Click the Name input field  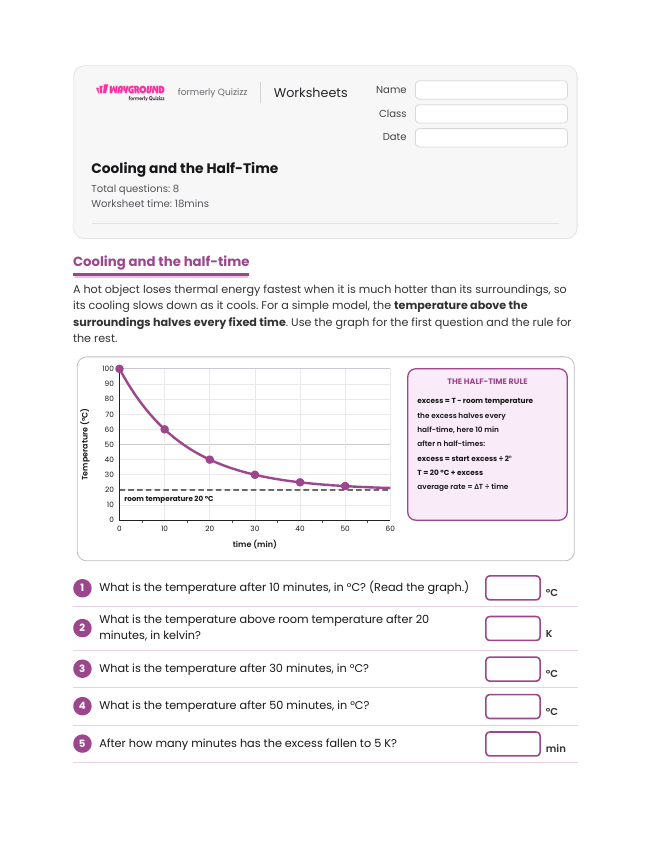[491, 90]
